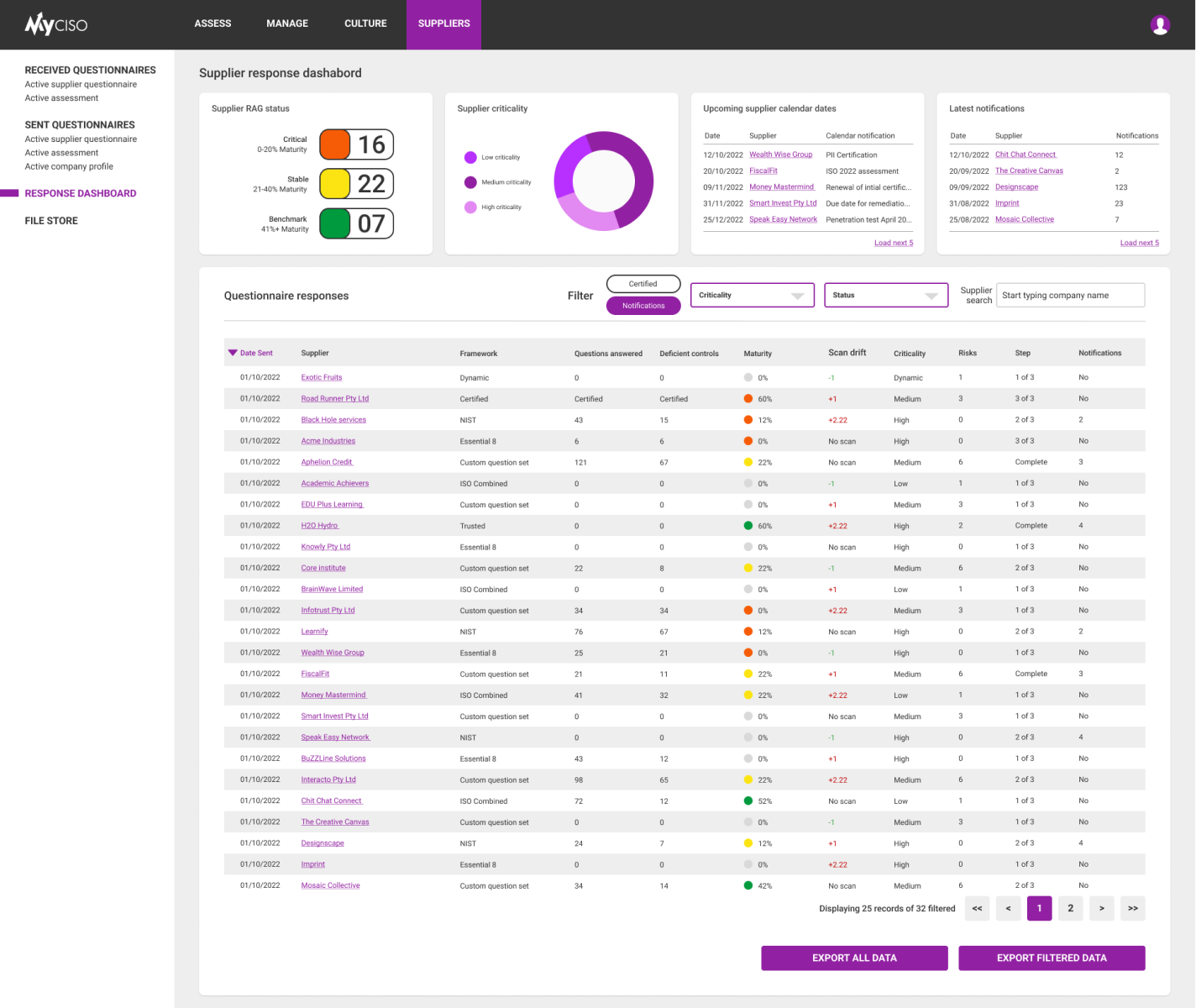Screen dimensions: 1196x1008
Task: Open Active assessment under Received Questionnaires
Action: point(61,98)
